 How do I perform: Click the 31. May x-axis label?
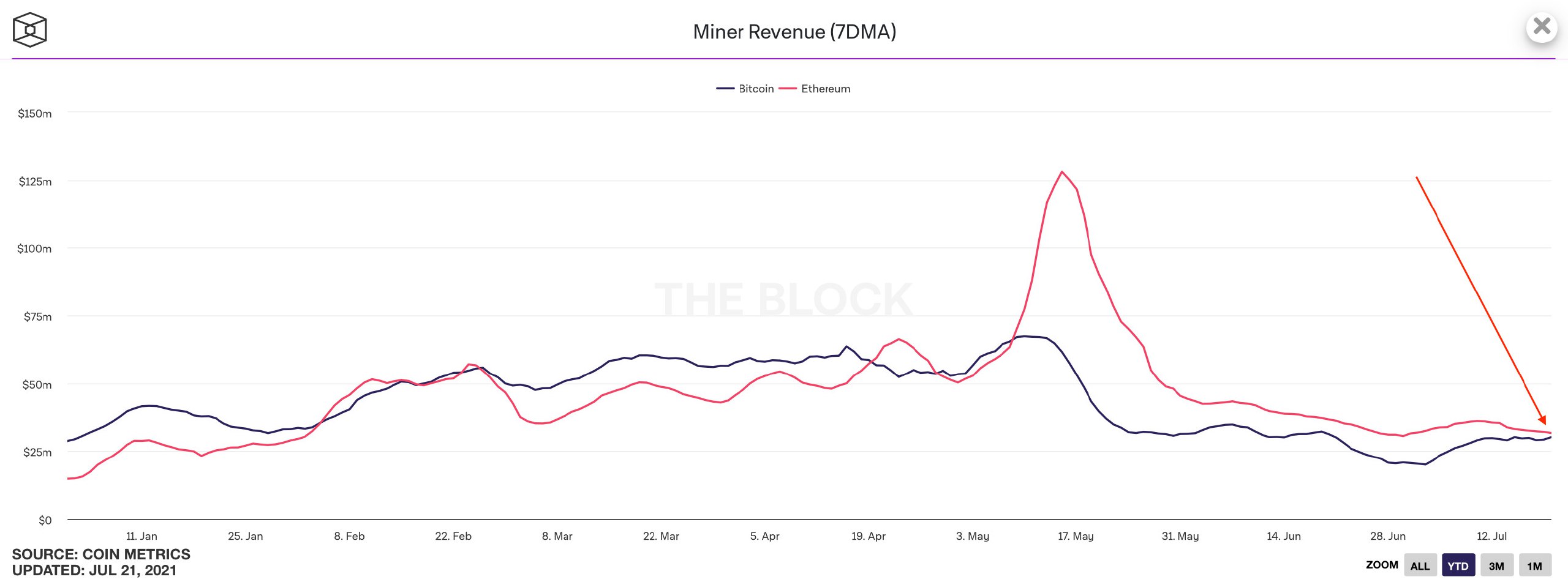[x=1180, y=536]
